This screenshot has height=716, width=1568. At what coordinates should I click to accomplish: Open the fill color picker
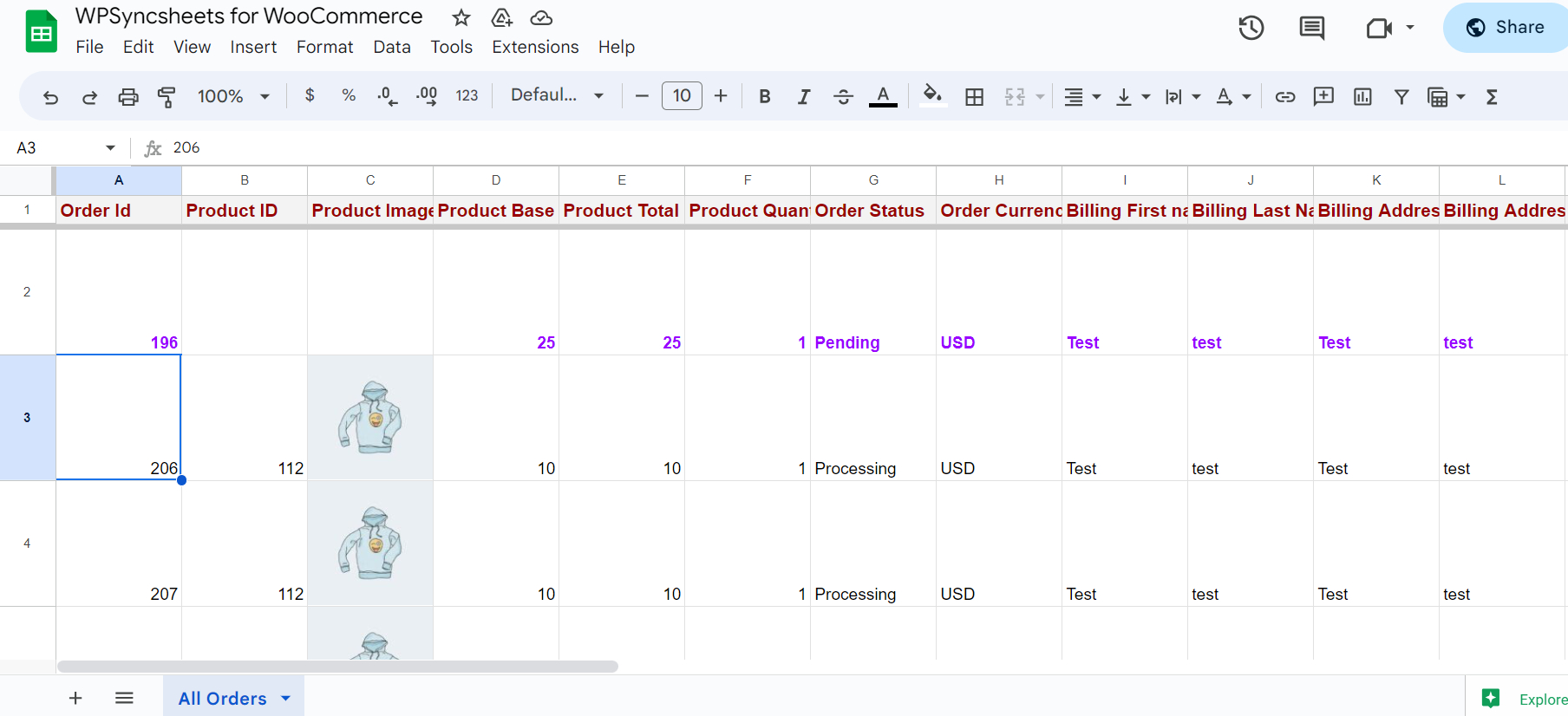point(932,95)
